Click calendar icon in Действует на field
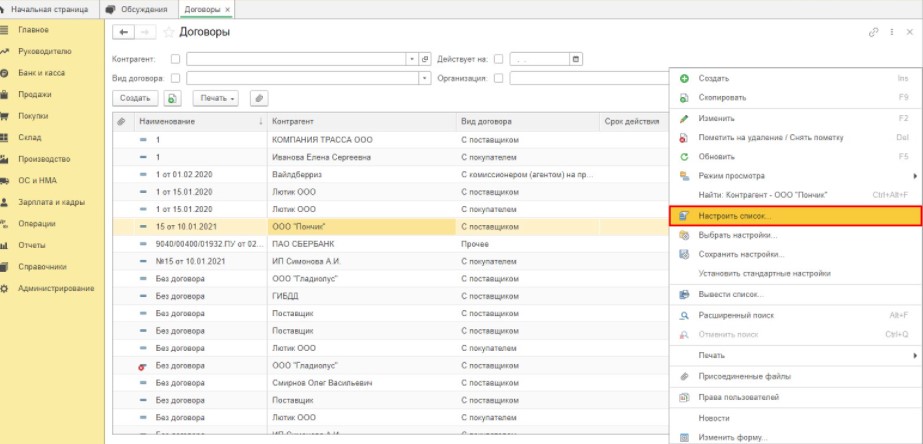This screenshot has width=923, height=444. pos(575,59)
